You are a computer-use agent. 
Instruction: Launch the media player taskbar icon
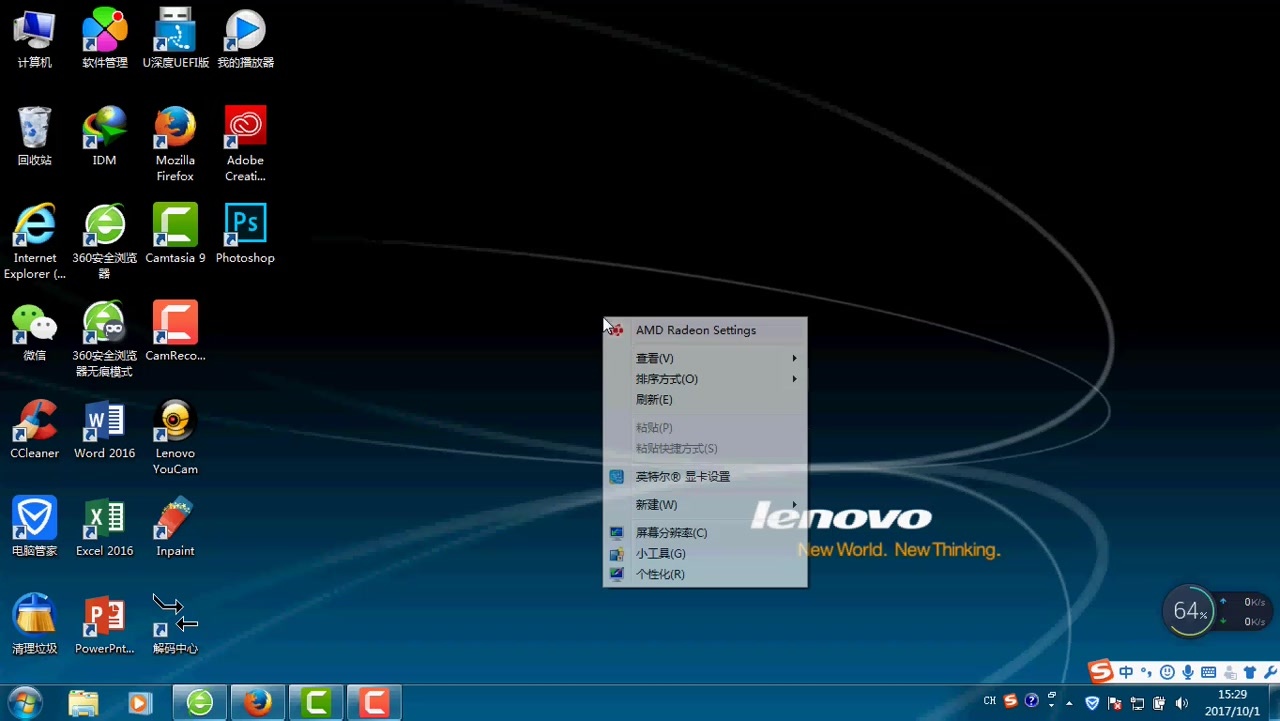pyautogui.click(x=140, y=703)
